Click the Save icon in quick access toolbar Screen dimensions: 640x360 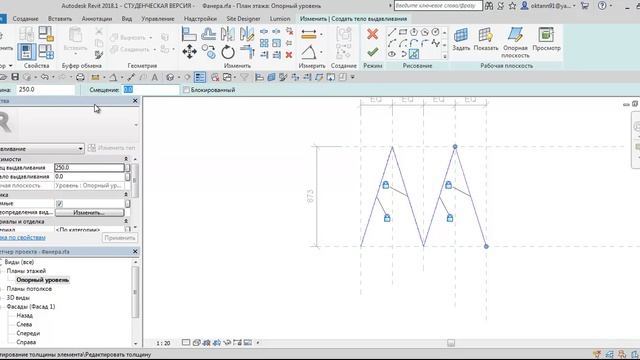(x=15, y=77)
